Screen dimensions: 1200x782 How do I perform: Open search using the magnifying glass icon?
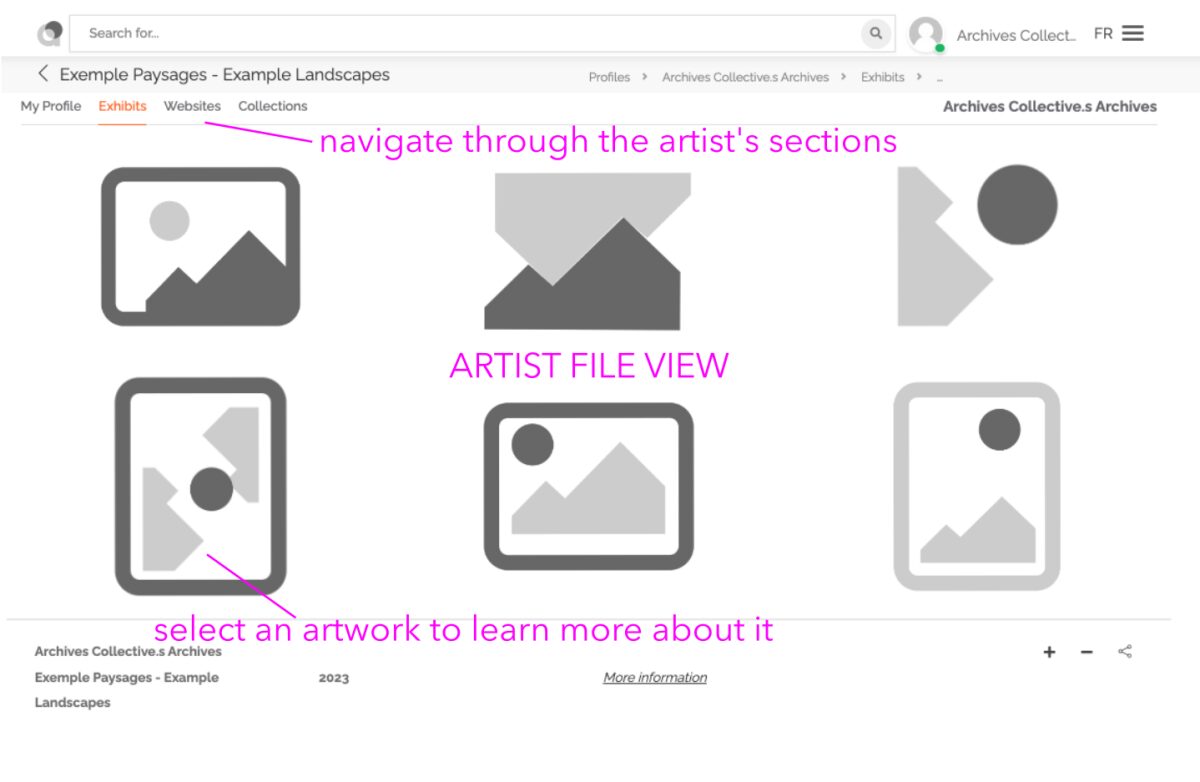tap(875, 33)
